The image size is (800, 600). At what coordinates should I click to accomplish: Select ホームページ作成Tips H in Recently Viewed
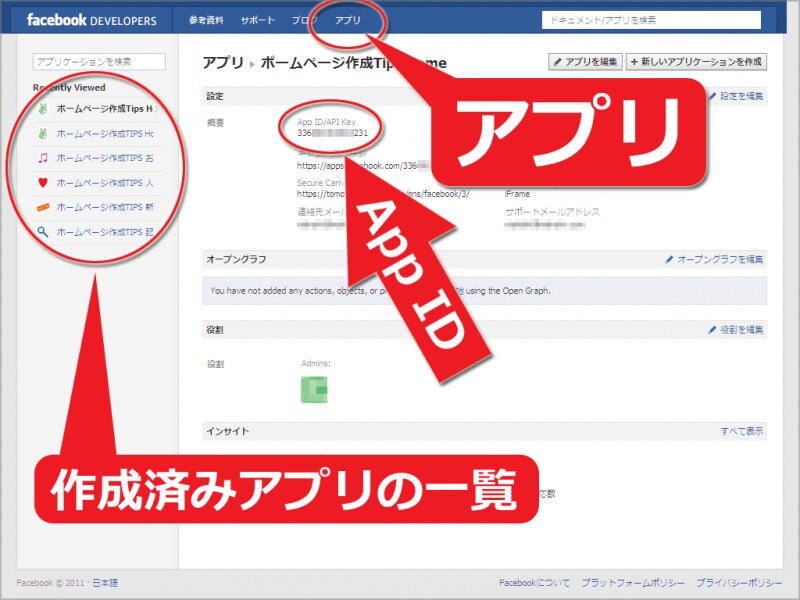click(104, 109)
